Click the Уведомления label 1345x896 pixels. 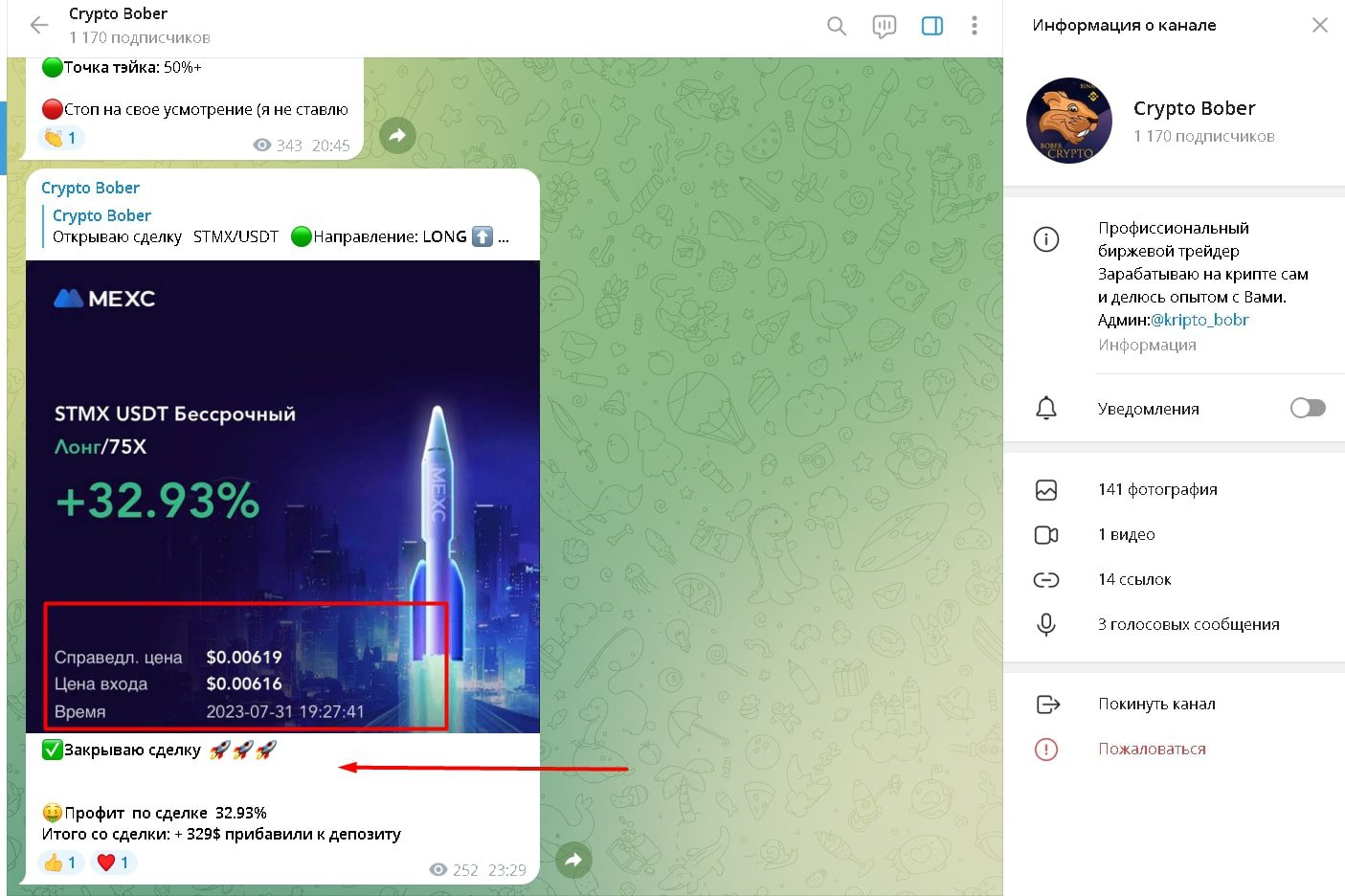1148,409
